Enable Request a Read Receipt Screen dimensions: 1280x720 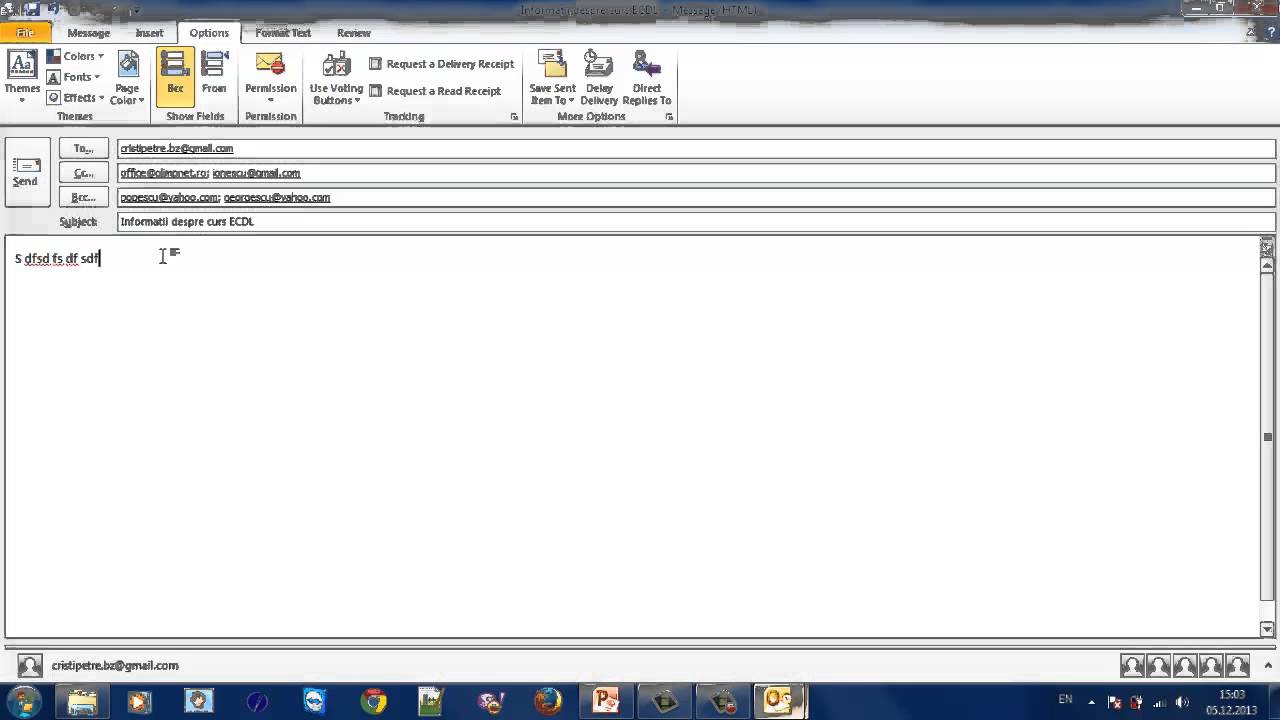[435, 91]
